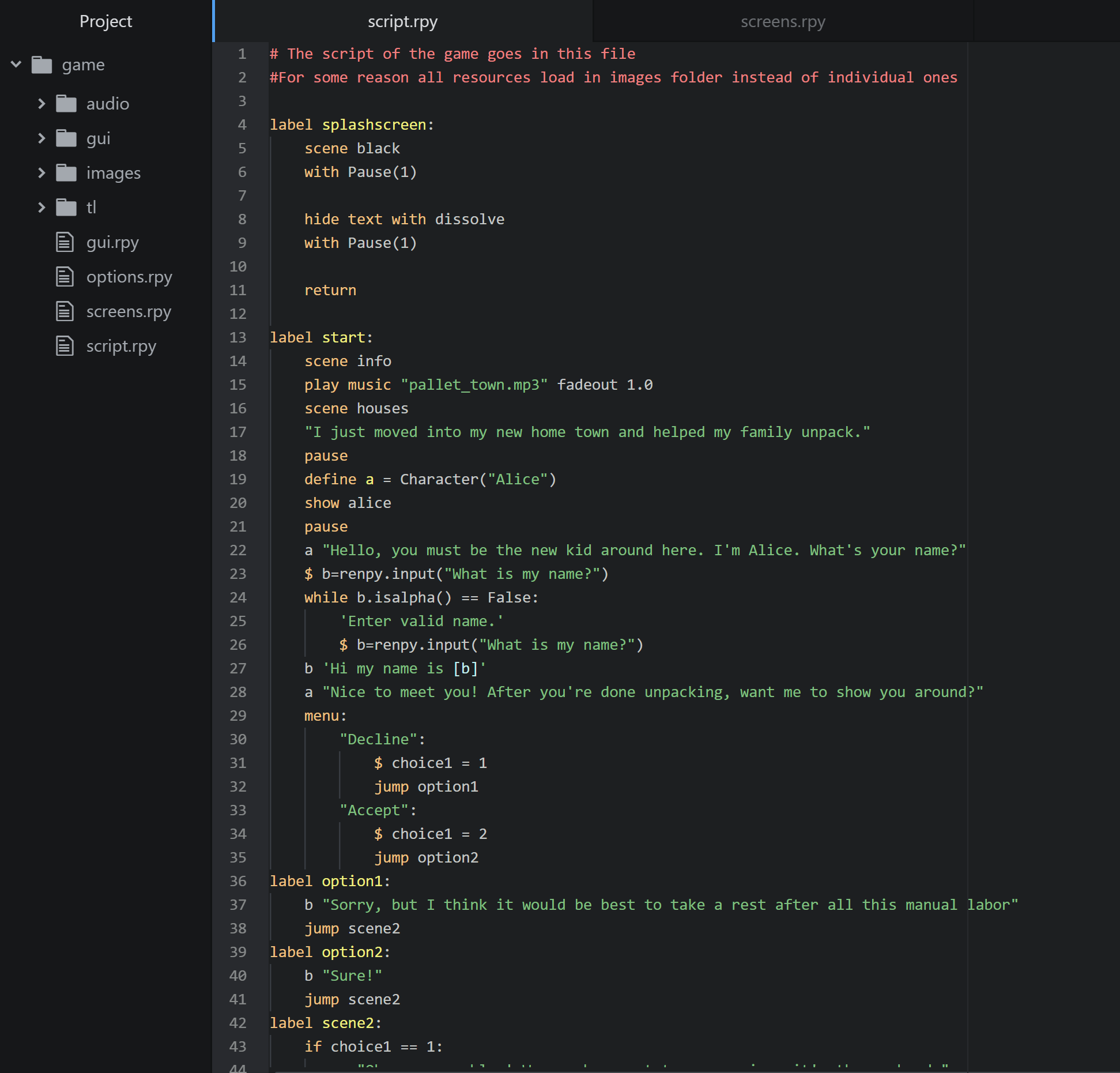The width and height of the screenshot is (1120, 1073).
Task: Click 'while b.isalpha() == False:' line
Action: 421,597
